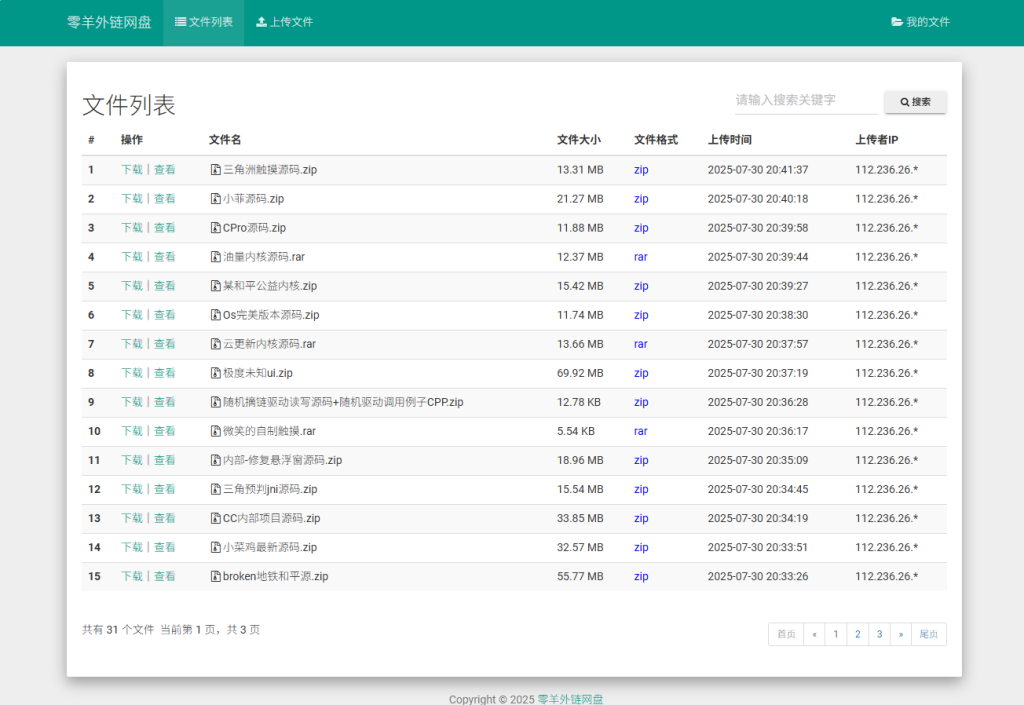Open the 上传文件 navigation tab
The height and width of the screenshot is (705, 1024).
coord(284,22)
